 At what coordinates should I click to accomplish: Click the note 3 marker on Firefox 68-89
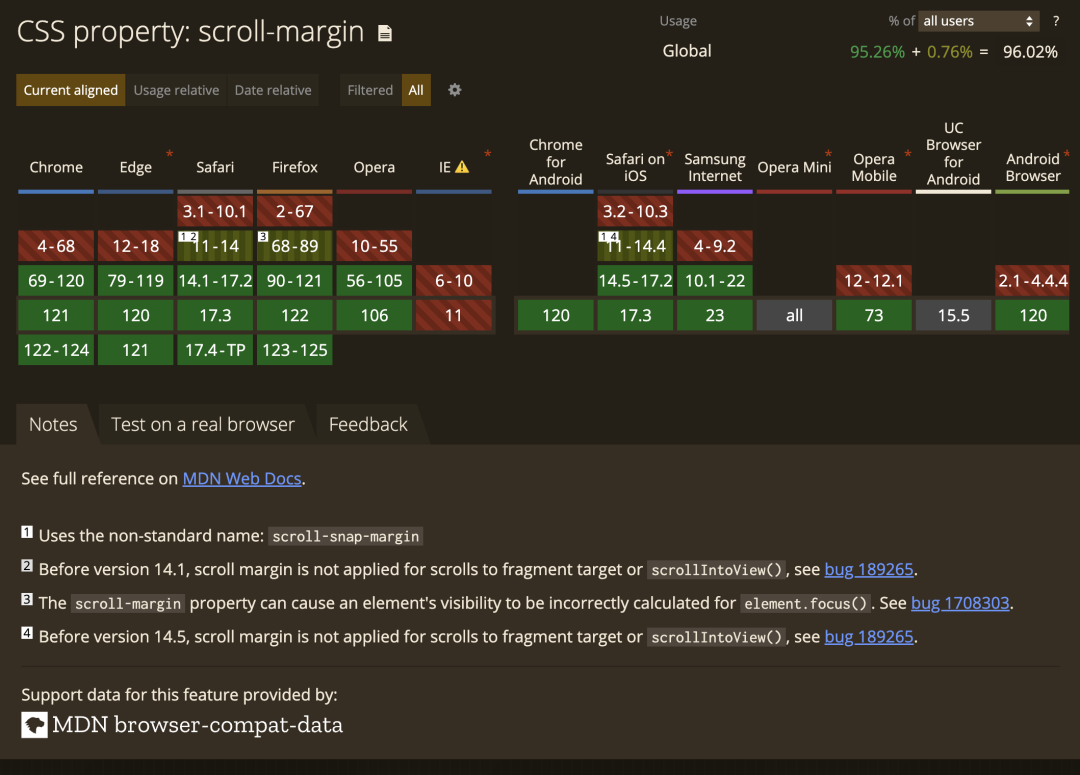click(262, 236)
